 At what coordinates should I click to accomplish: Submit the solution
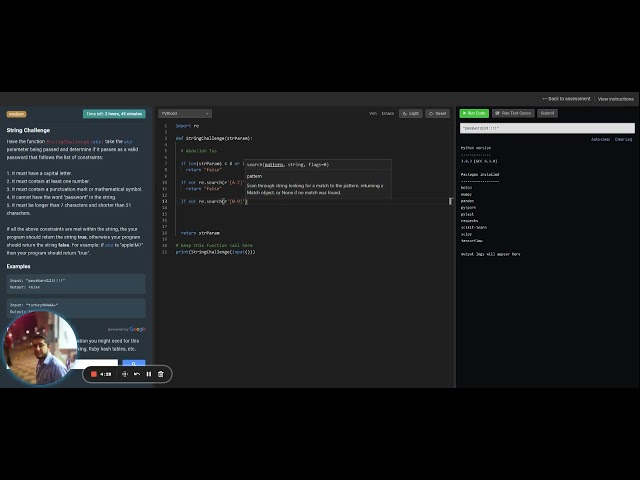point(547,113)
